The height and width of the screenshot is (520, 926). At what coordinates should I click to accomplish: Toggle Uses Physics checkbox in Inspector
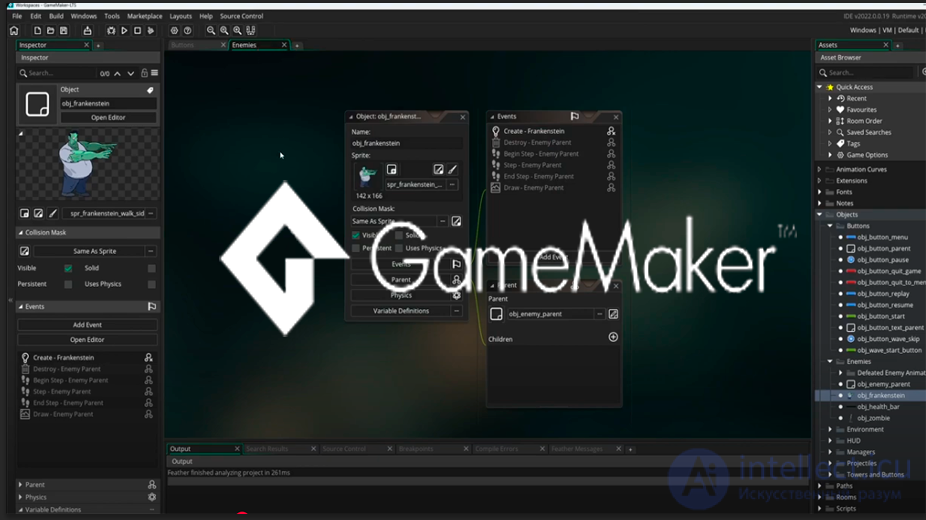(x=152, y=284)
